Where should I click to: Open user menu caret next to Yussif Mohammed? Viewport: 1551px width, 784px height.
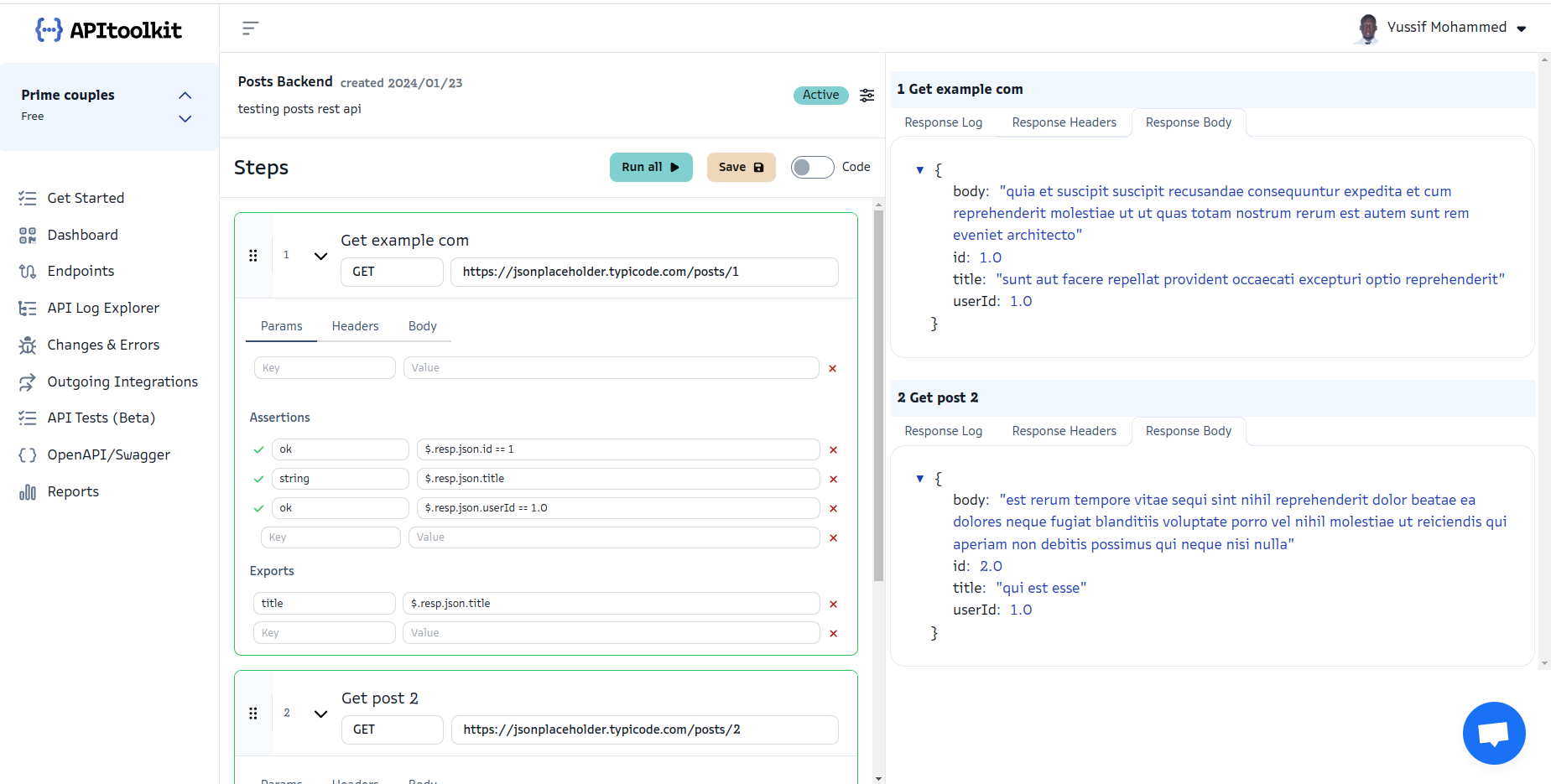(1522, 29)
